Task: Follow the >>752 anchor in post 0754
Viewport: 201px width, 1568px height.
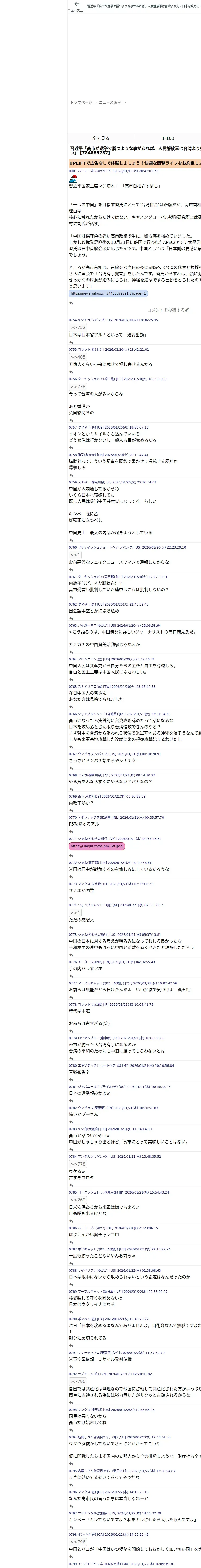Action: [x=77, y=327]
